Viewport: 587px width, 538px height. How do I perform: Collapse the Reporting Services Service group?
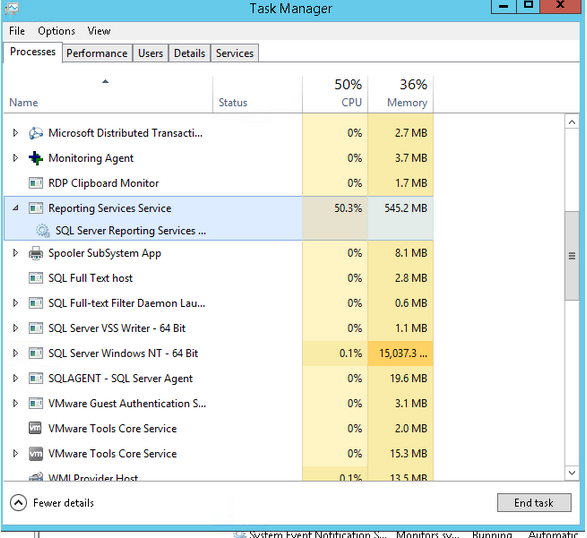[x=15, y=208]
